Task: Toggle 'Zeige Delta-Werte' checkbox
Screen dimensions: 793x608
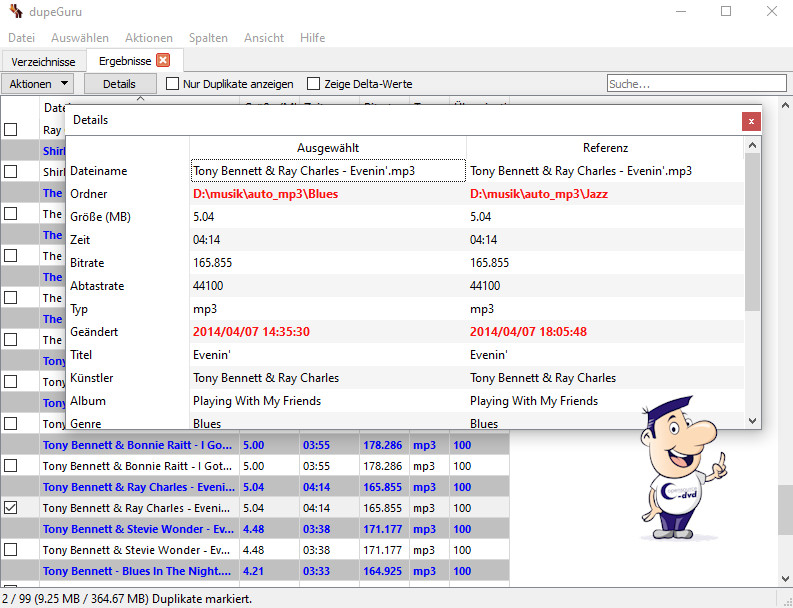Action: coord(314,84)
